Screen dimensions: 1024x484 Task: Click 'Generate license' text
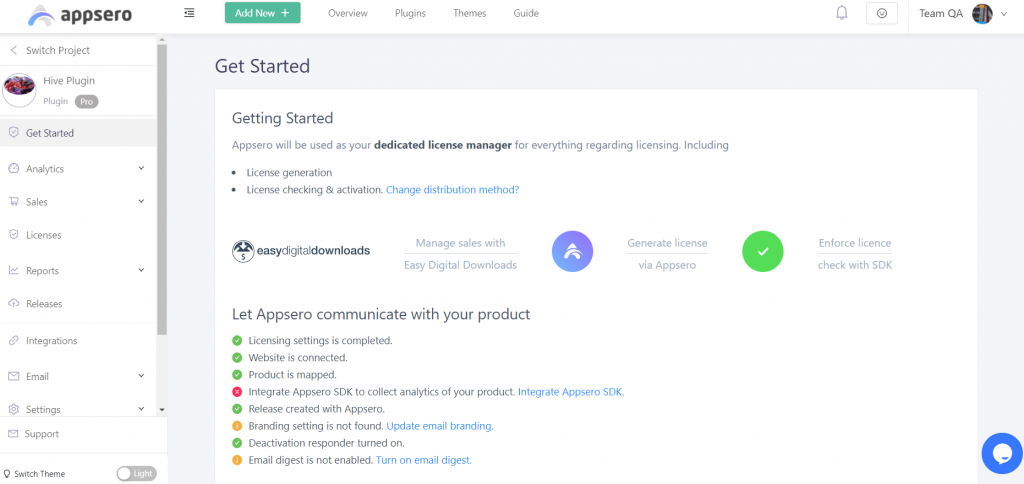pos(667,243)
